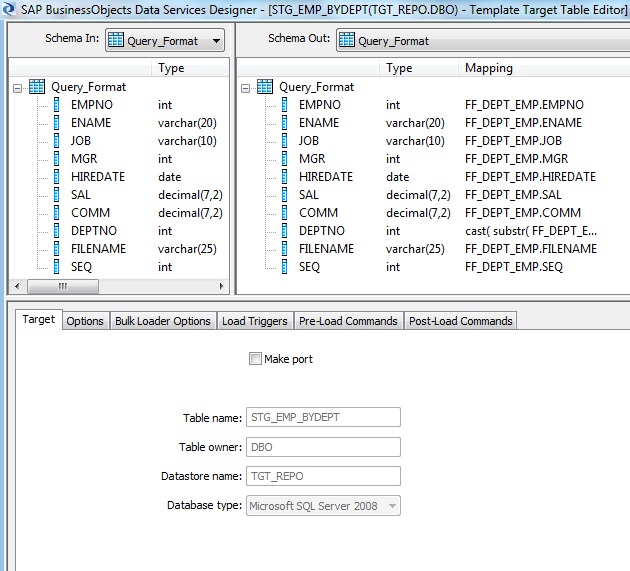The height and width of the screenshot is (571, 630).
Task: Click the SAP Data Services title bar icon
Action: tap(8, 8)
